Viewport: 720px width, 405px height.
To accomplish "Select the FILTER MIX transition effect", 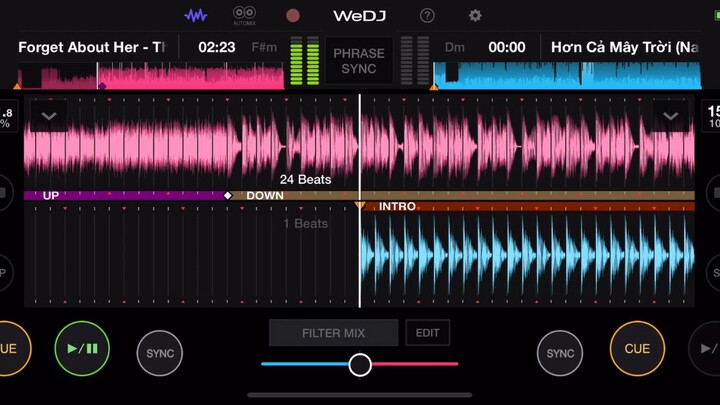I will point(333,333).
